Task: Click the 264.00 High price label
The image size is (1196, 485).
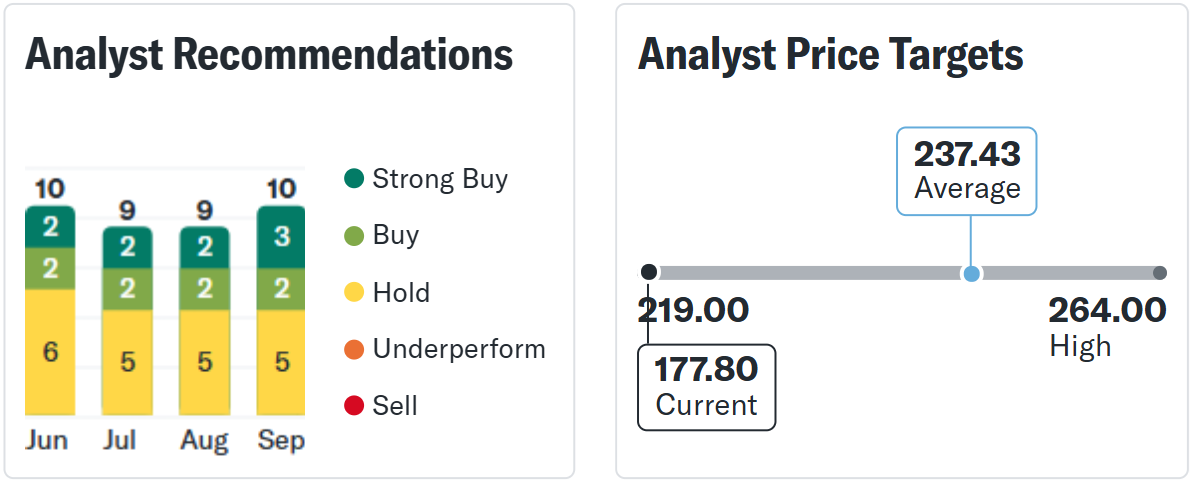Action: tap(1107, 310)
